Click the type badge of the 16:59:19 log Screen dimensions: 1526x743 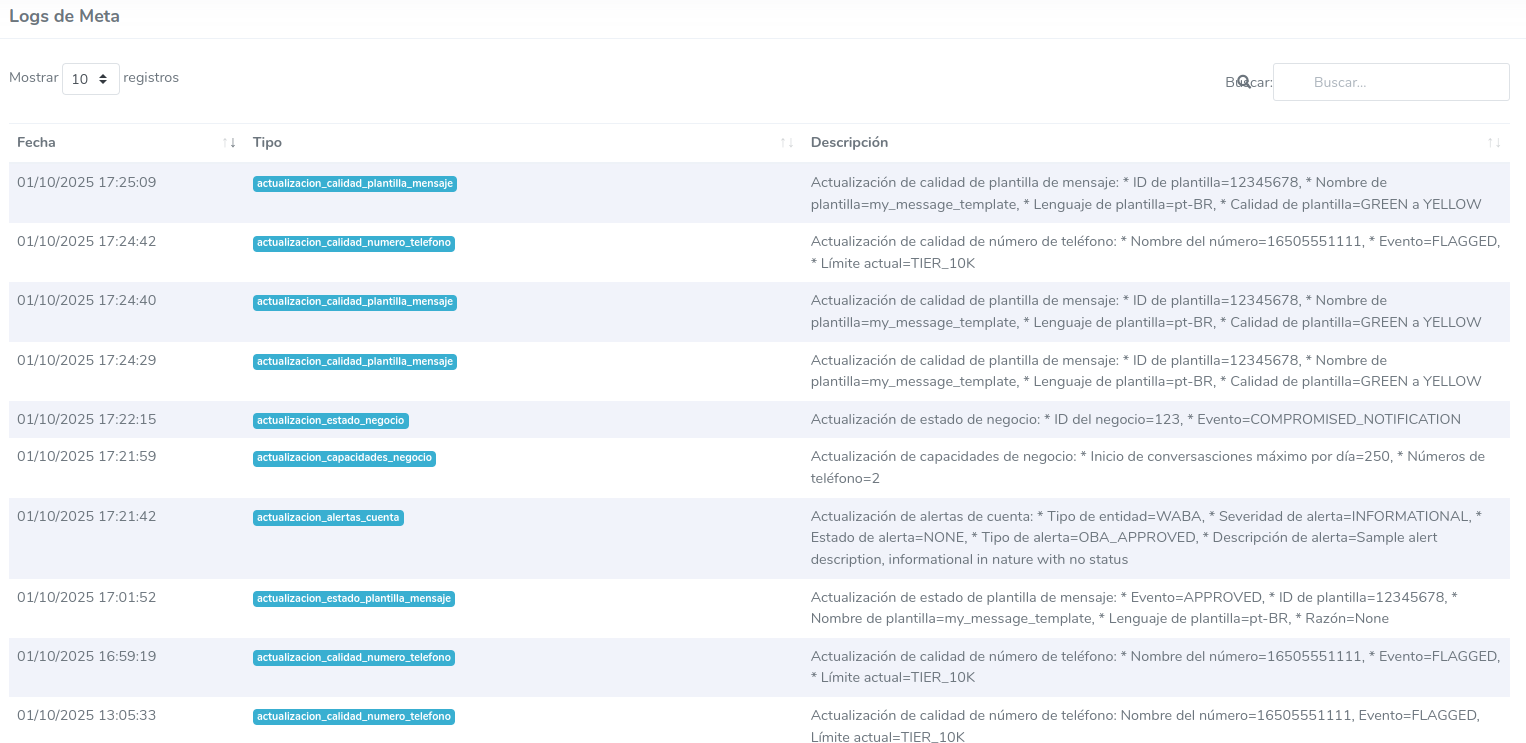pyautogui.click(x=353, y=658)
